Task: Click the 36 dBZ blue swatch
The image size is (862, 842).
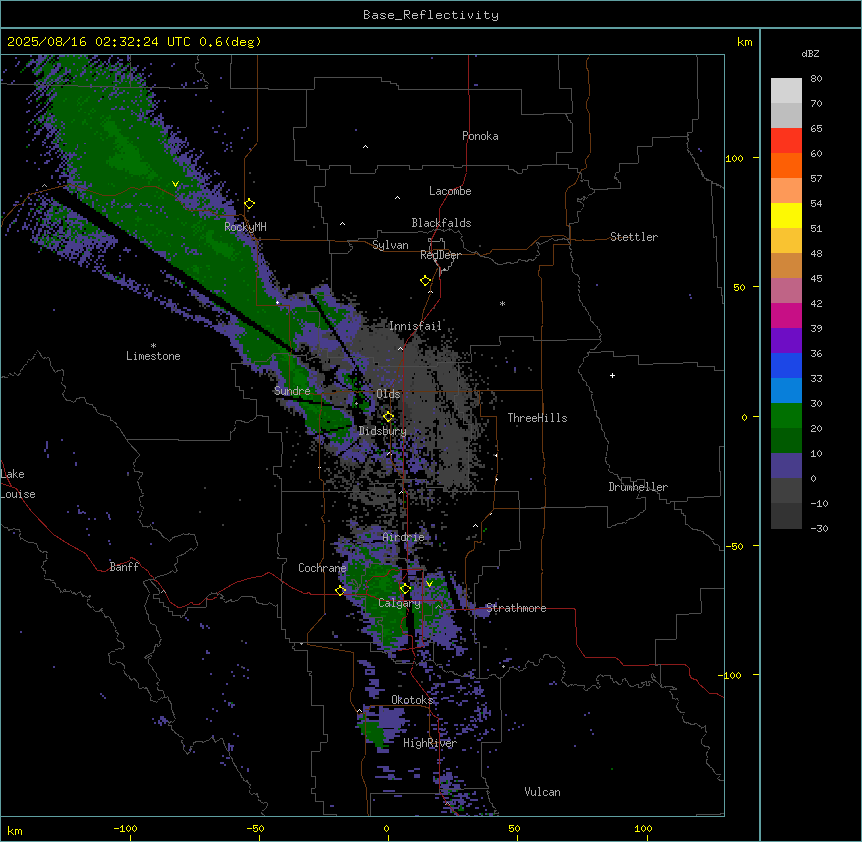Action: (x=786, y=365)
